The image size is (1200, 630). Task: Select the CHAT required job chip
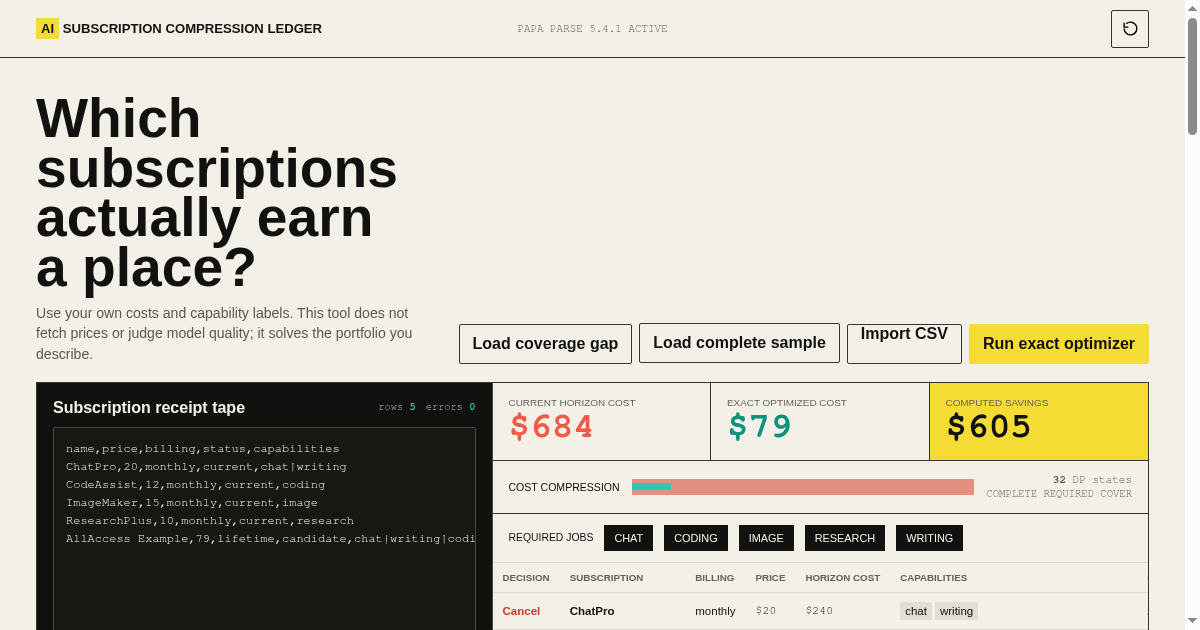pos(628,538)
